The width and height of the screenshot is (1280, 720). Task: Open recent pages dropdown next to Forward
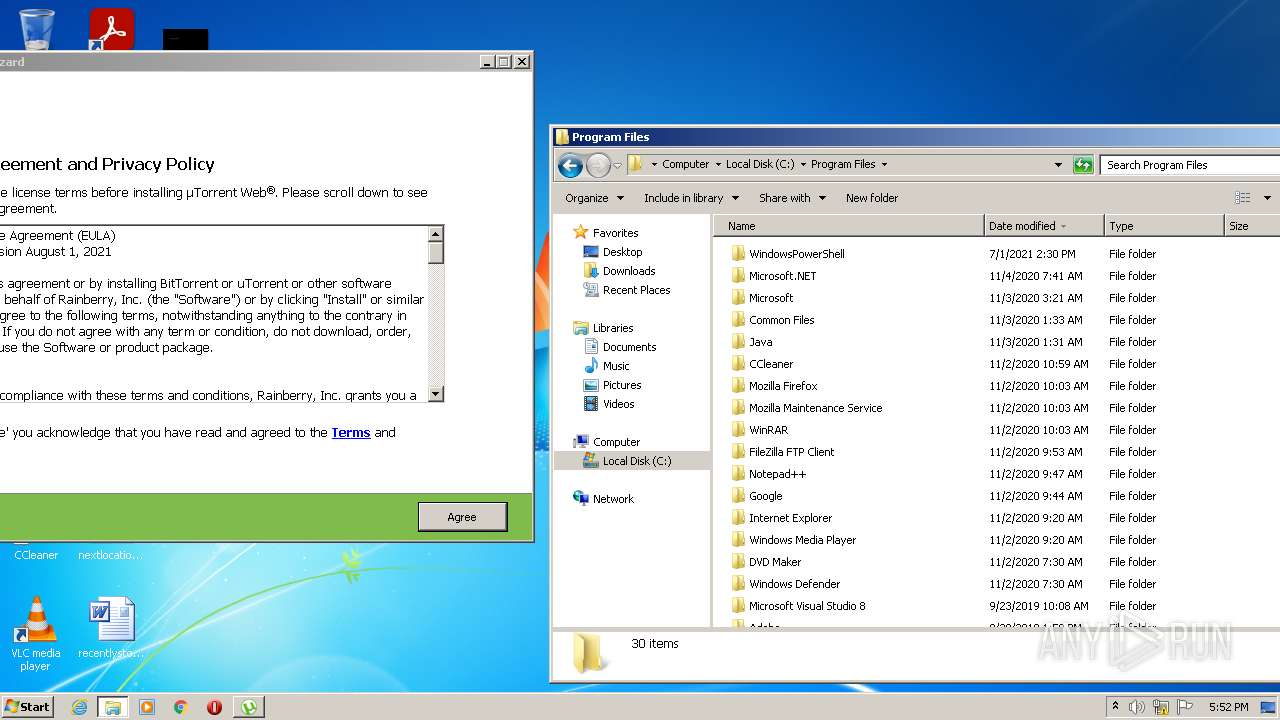coord(618,166)
